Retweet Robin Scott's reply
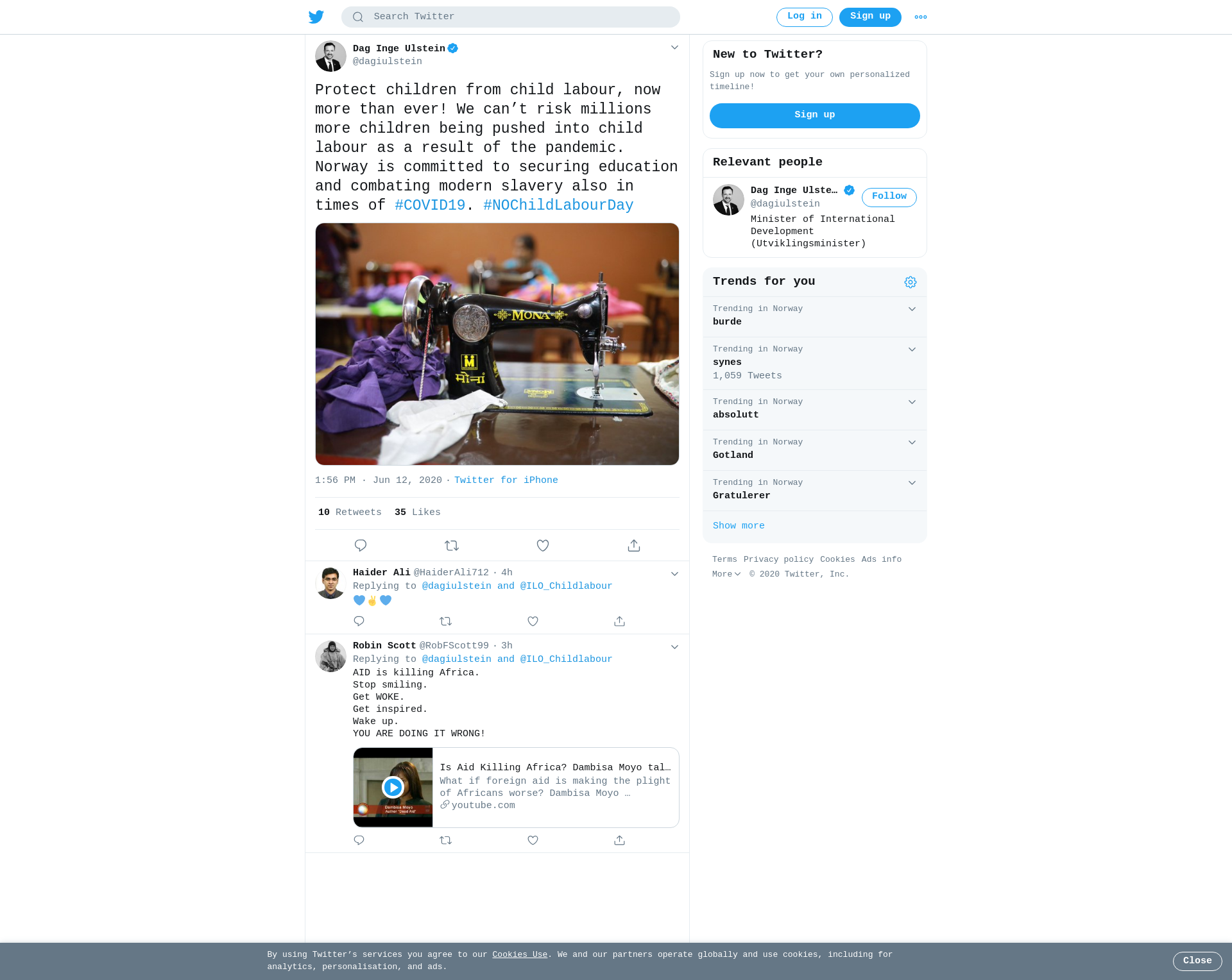Viewport: 1232px width, 980px height. pyautogui.click(x=446, y=840)
